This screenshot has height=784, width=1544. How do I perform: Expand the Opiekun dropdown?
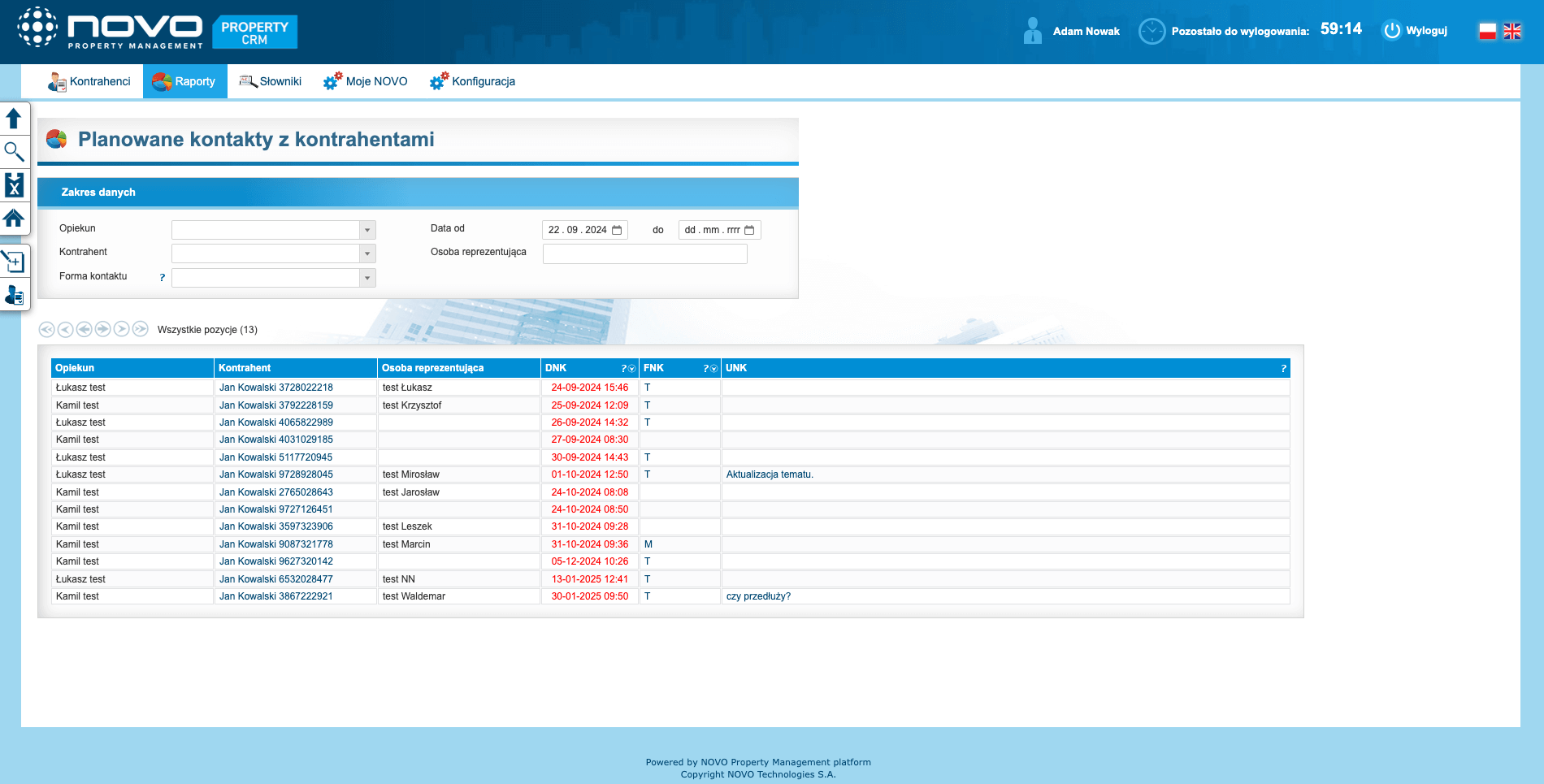click(367, 230)
